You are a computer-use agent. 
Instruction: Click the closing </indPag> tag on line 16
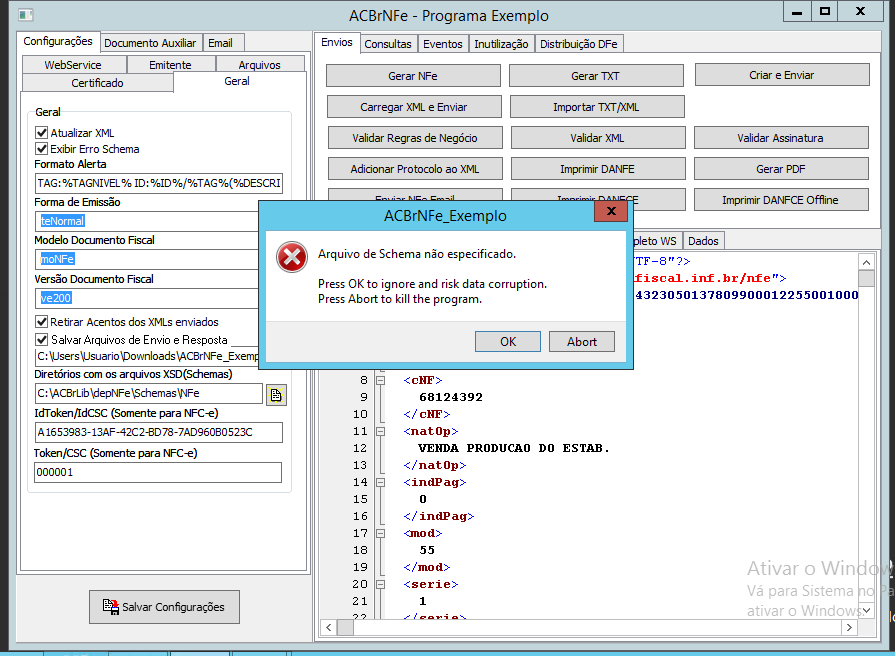[439, 516]
